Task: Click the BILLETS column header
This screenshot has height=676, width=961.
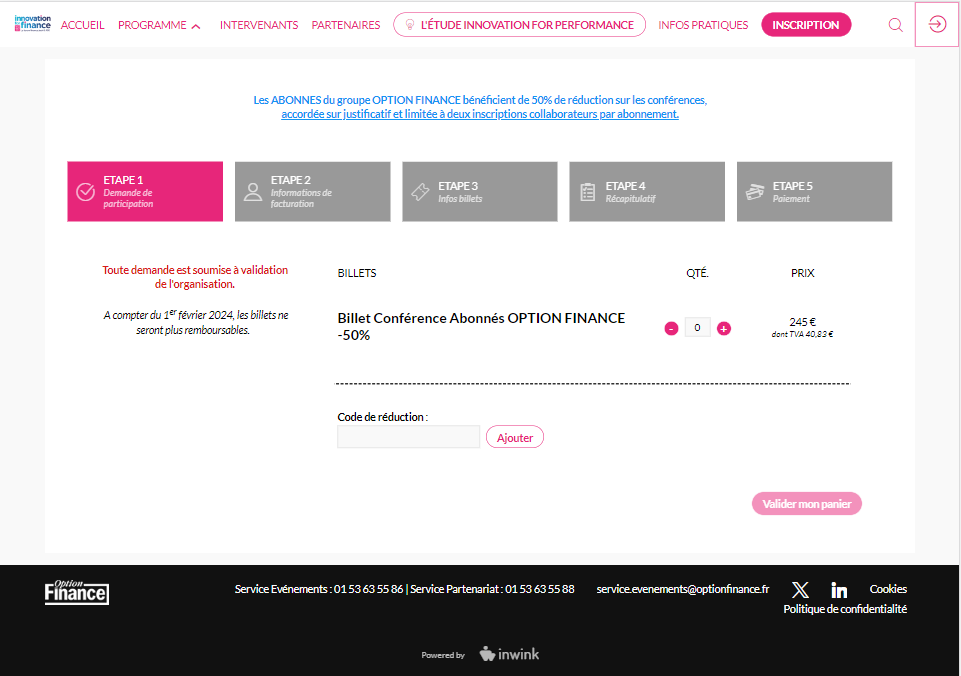Action: [357, 273]
